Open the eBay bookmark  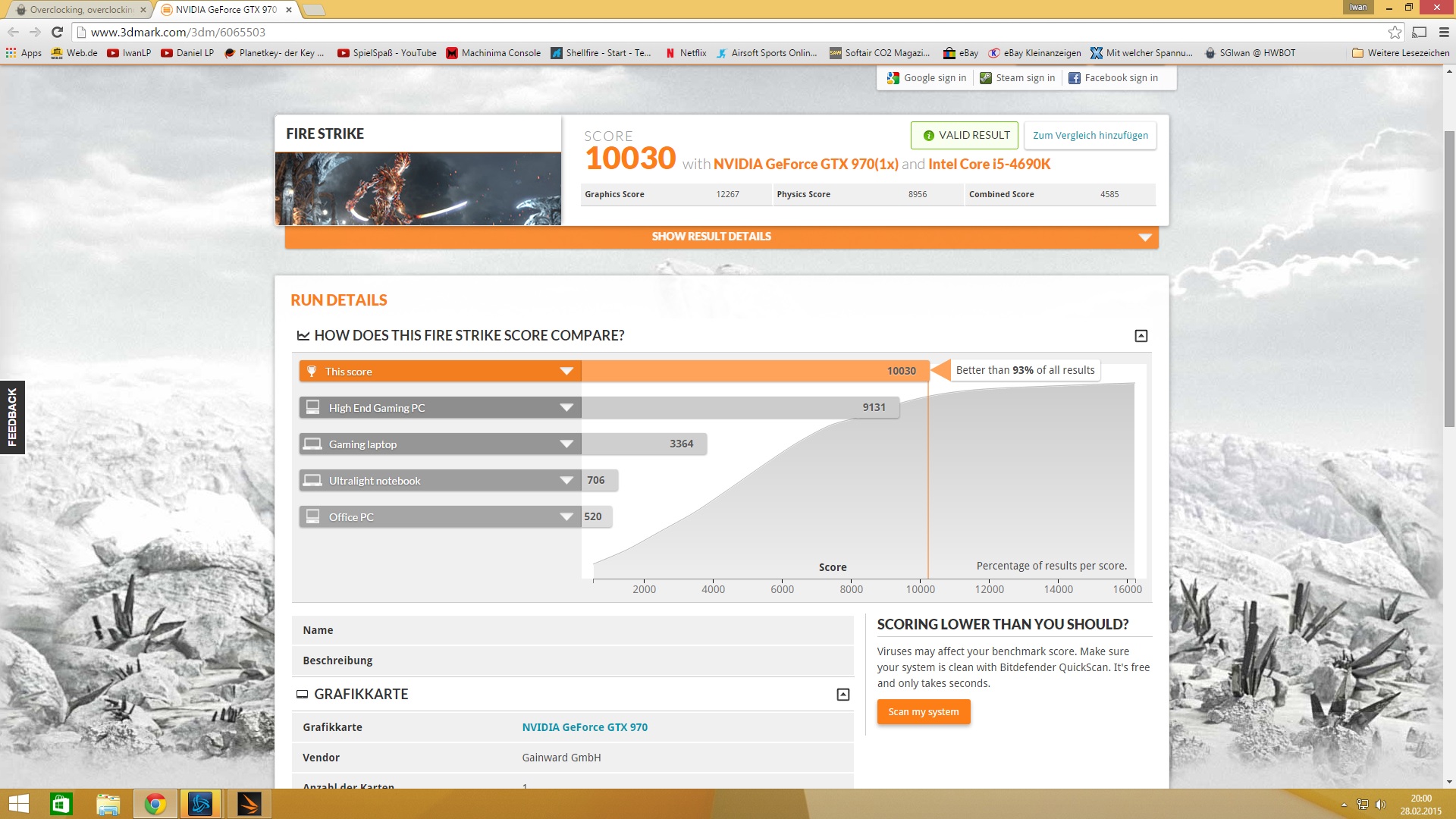pyautogui.click(x=960, y=53)
